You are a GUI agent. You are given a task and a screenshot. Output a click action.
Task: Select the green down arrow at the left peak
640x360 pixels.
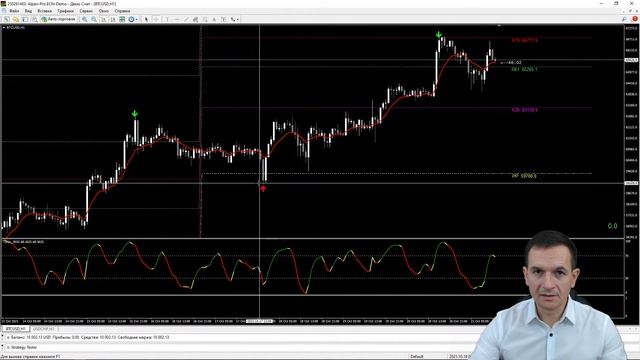click(135, 114)
